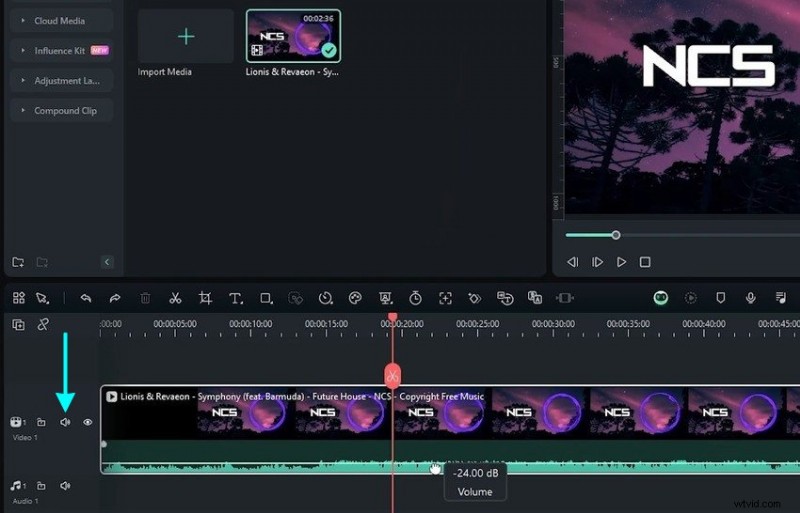
Task: Step to the previous frame
Action: click(573, 262)
